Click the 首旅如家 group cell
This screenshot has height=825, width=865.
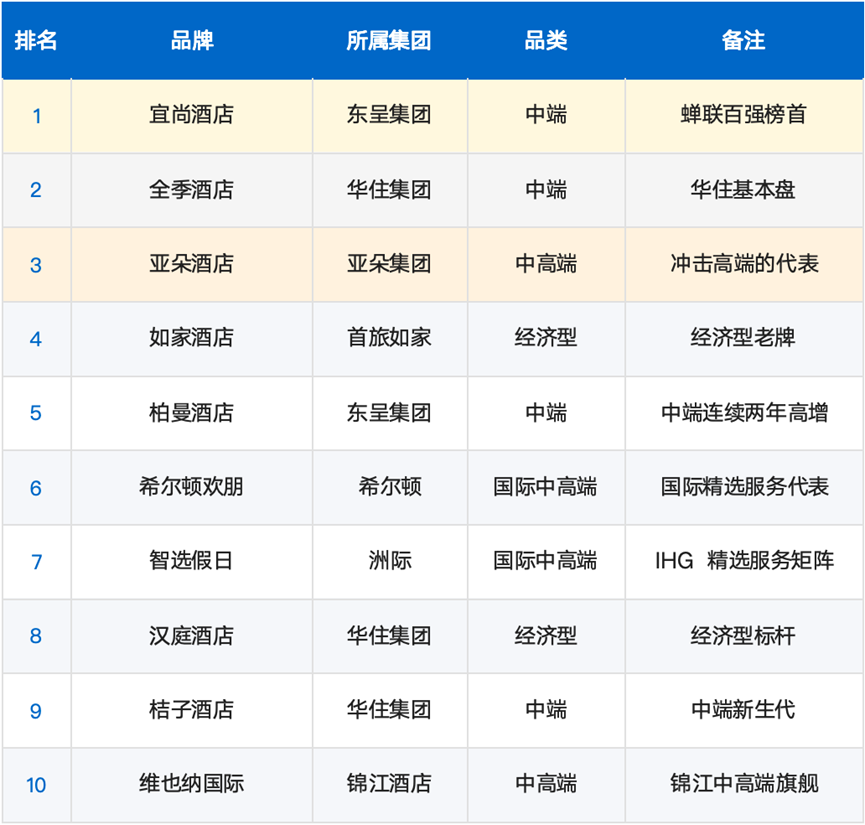tap(389, 338)
